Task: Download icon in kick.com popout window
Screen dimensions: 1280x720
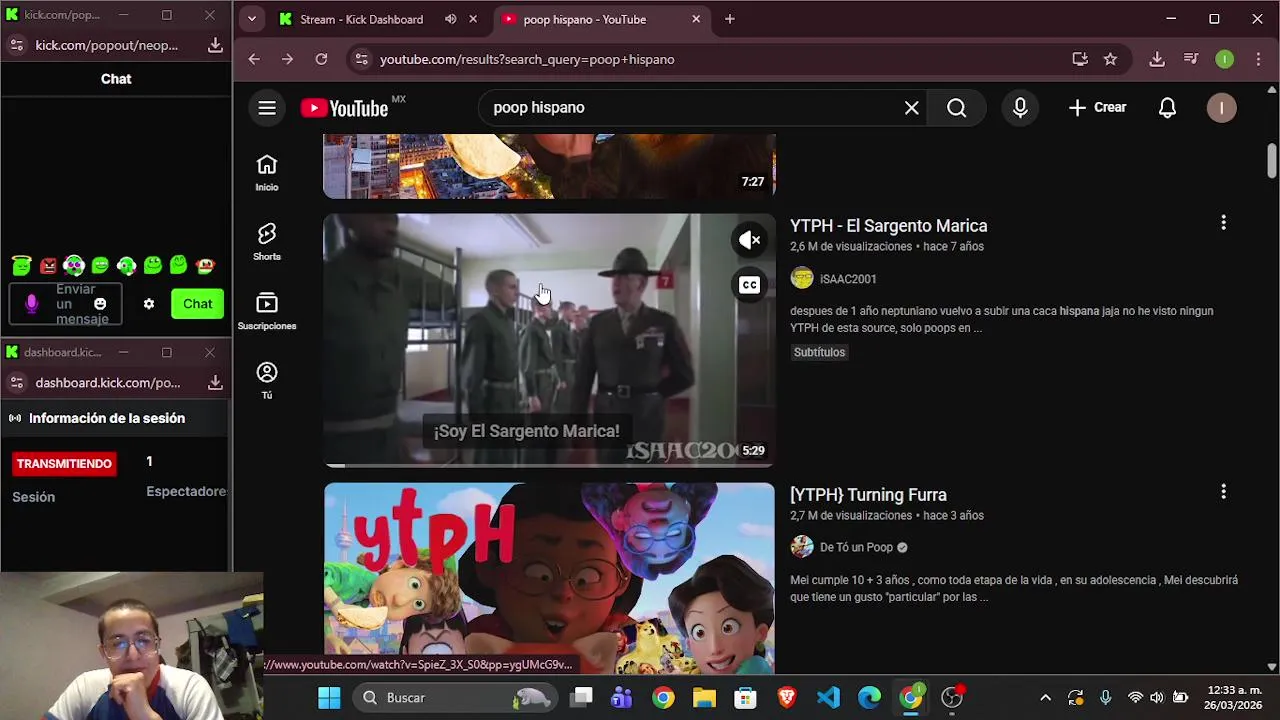Action: (x=215, y=45)
